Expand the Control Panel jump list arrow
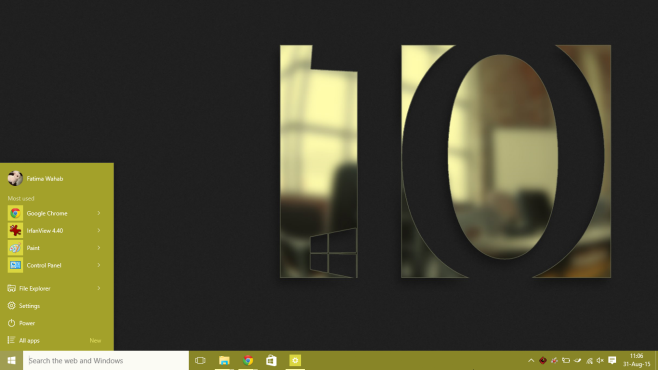The height and width of the screenshot is (370, 658). (99, 265)
